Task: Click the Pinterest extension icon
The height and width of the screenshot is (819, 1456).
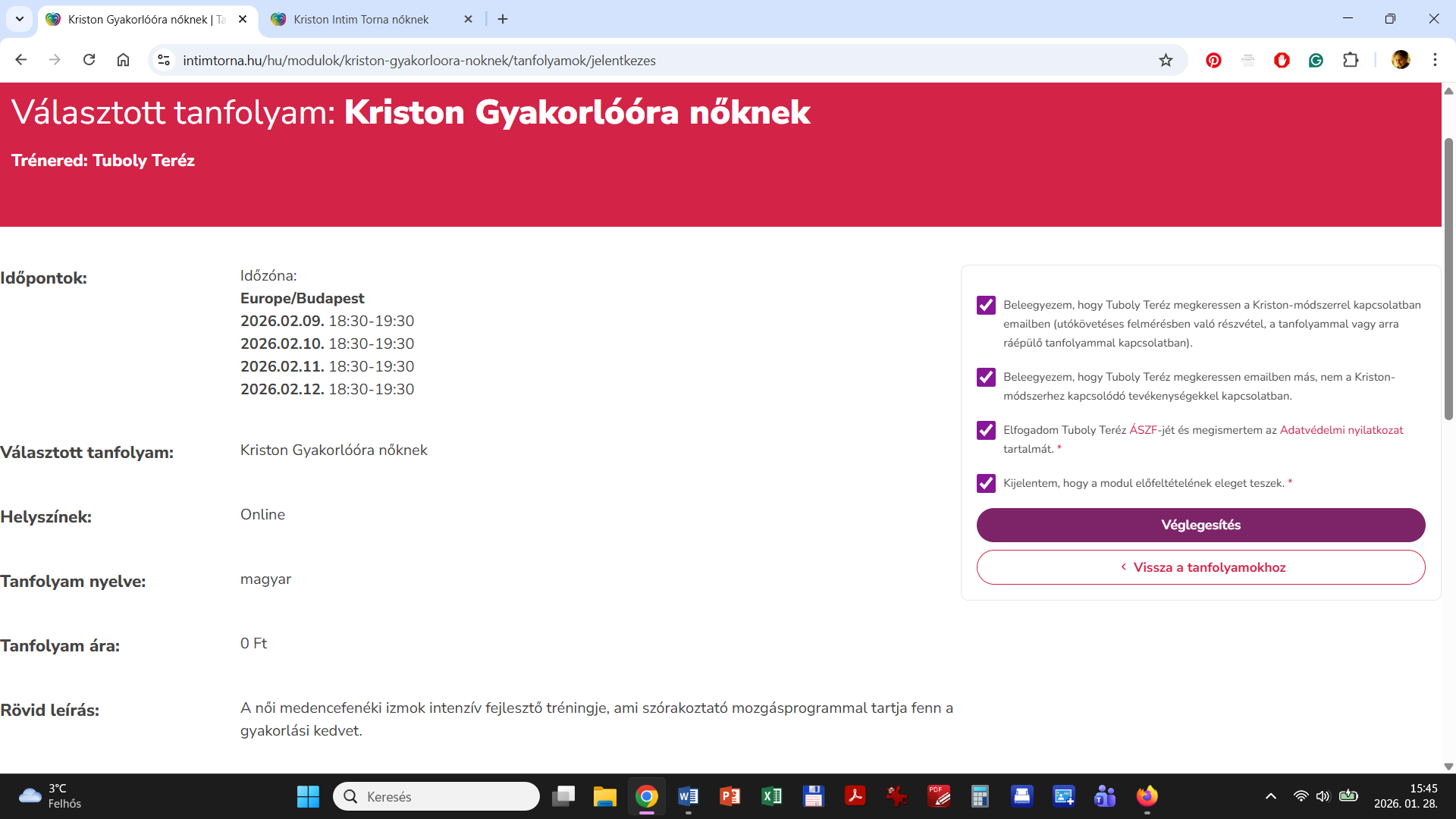Action: point(1213,61)
